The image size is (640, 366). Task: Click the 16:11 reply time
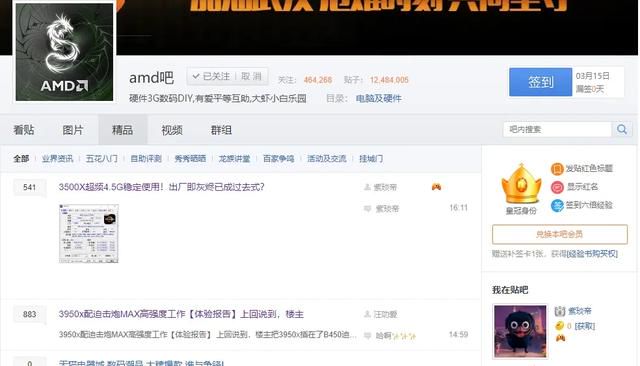pos(458,208)
